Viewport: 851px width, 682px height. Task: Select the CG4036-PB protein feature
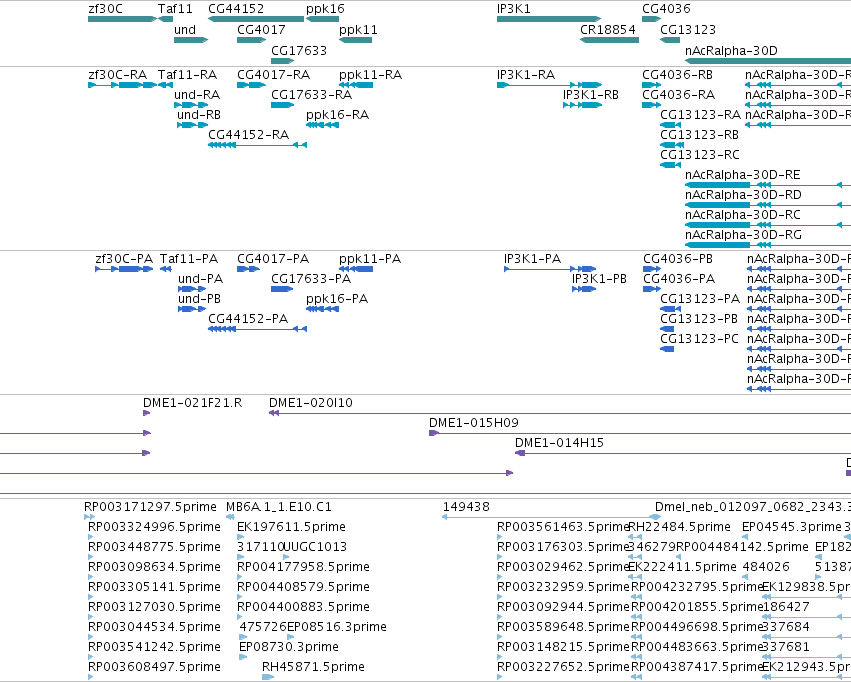(x=652, y=269)
